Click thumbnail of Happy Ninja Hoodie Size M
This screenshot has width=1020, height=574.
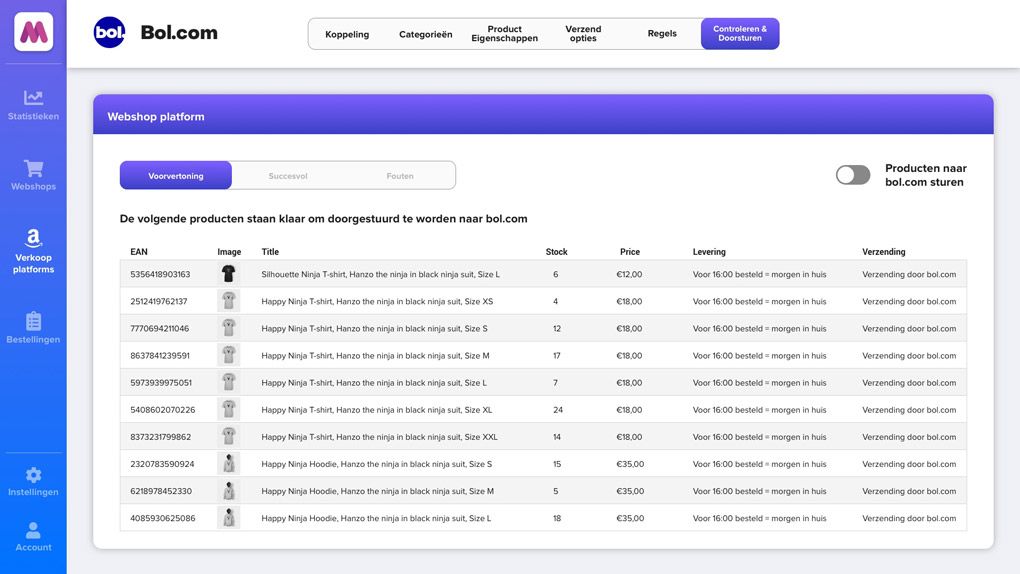228,491
